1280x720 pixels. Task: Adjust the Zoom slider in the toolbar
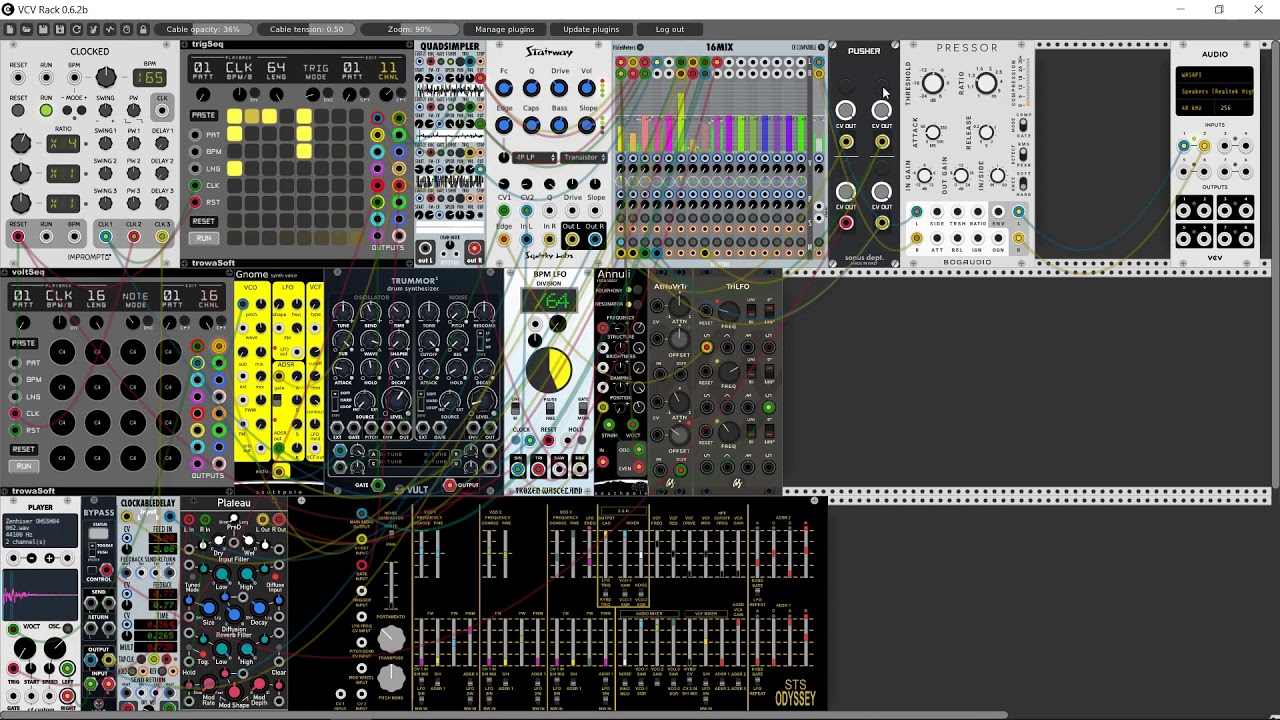point(410,29)
